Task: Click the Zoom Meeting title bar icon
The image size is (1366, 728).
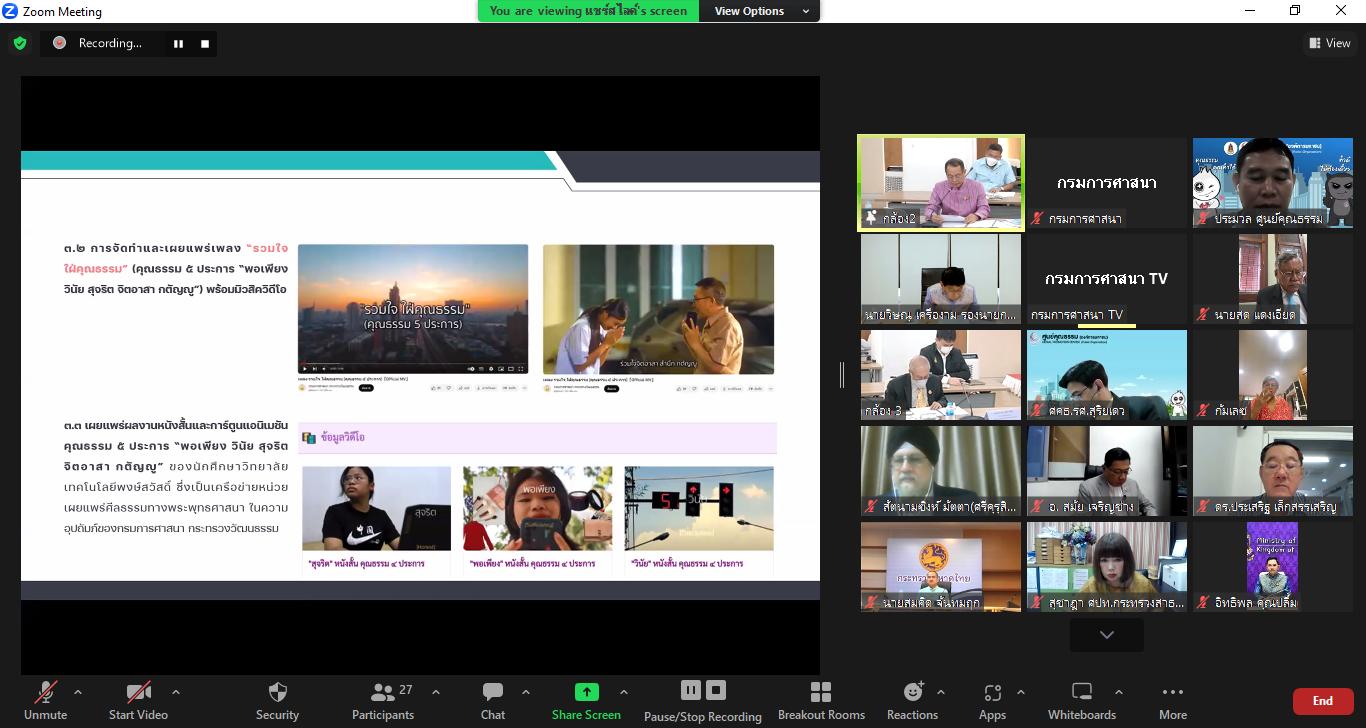Action: click(10, 11)
